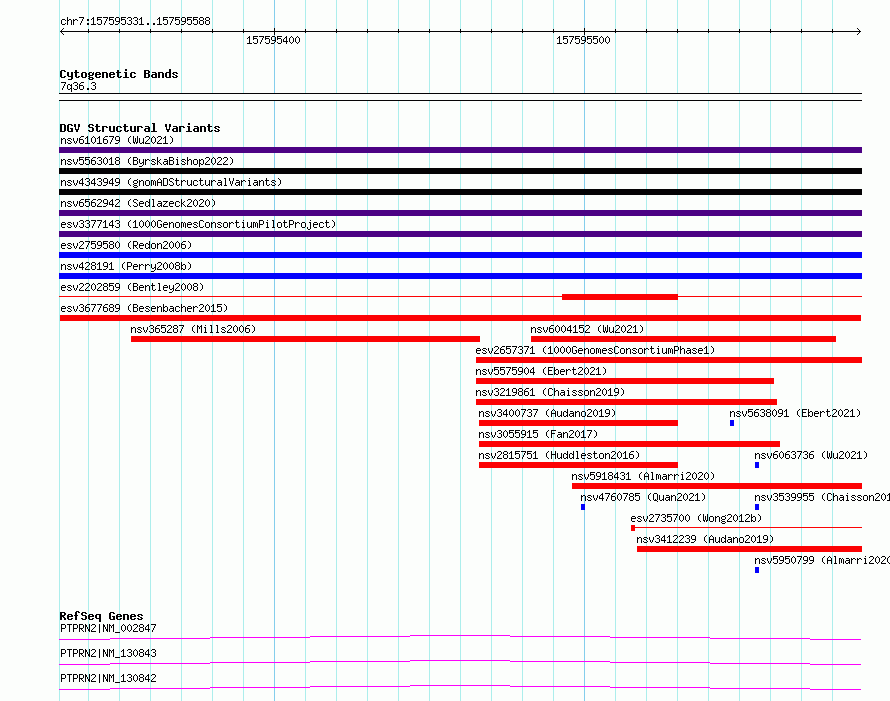Click the nsv5575904 (Ebert2021) label
This screenshot has height=701, width=890.
(541, 371)
